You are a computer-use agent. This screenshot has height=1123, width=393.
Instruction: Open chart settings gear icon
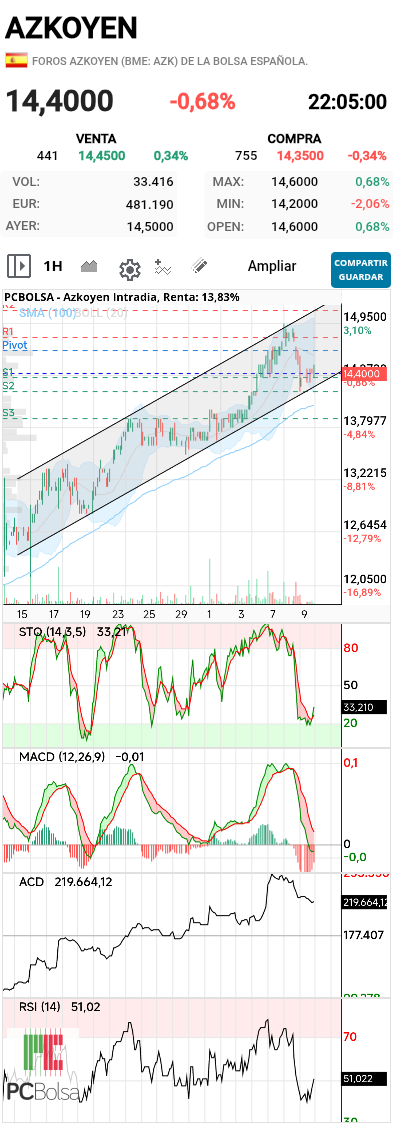click(129, 269)
